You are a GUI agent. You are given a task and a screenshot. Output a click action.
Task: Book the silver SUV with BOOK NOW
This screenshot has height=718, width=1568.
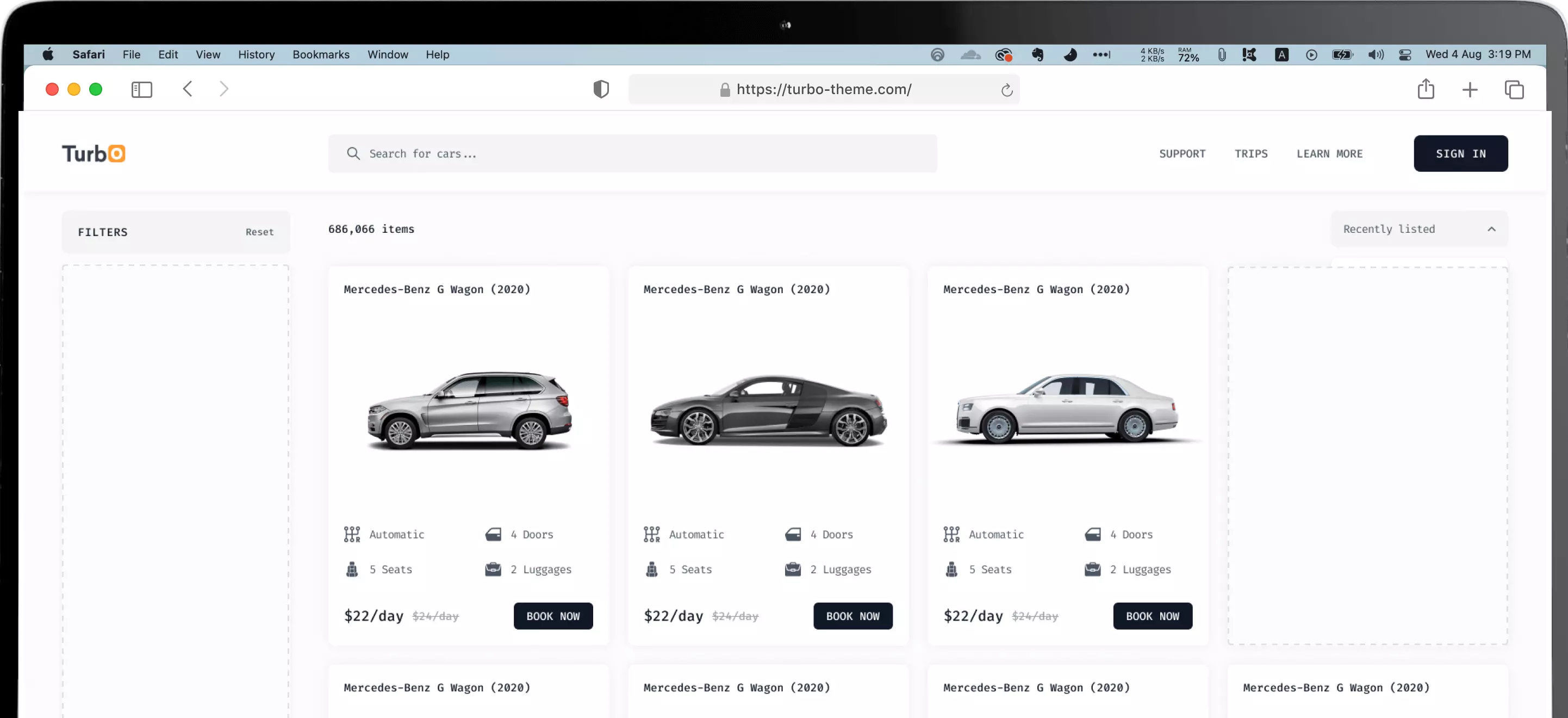tap(553, 616)
